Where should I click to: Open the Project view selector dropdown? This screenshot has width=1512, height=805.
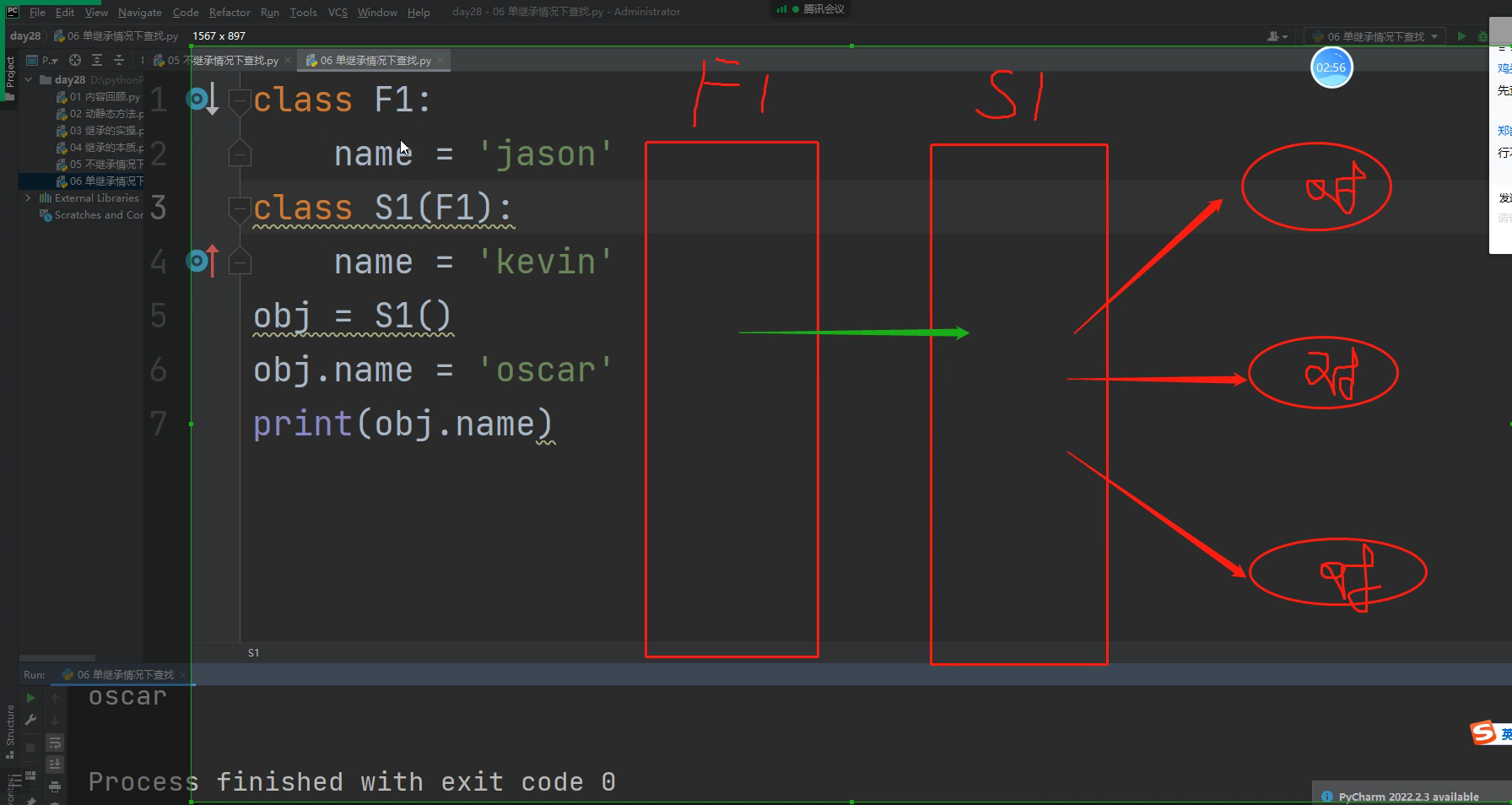pyautogui.click(x=43, y=60)
